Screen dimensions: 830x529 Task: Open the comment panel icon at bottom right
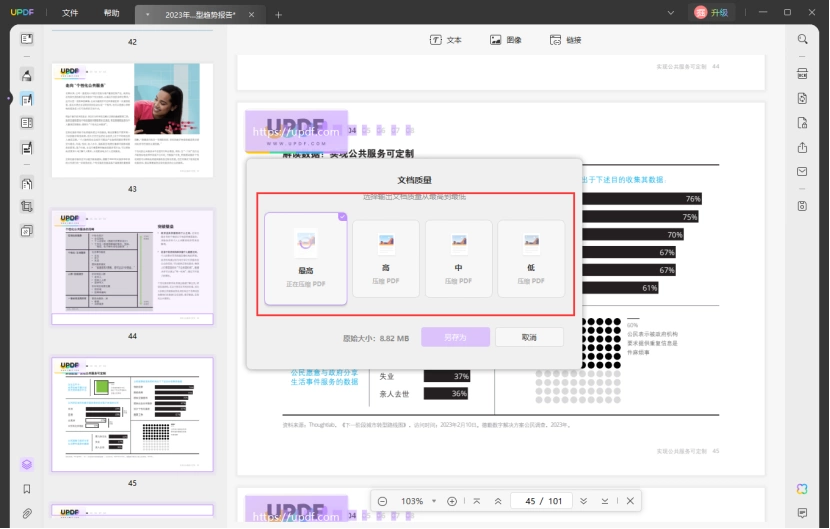click(x=802, y=513)
